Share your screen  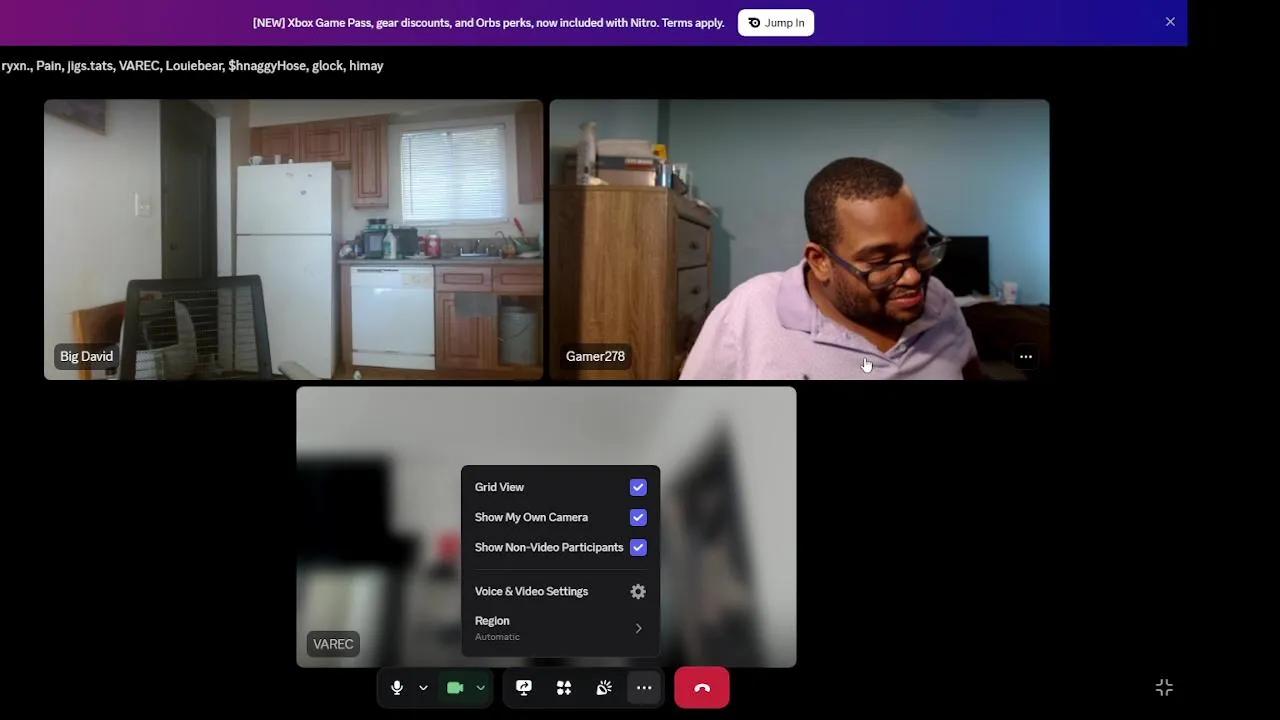[x=524, y=688]
